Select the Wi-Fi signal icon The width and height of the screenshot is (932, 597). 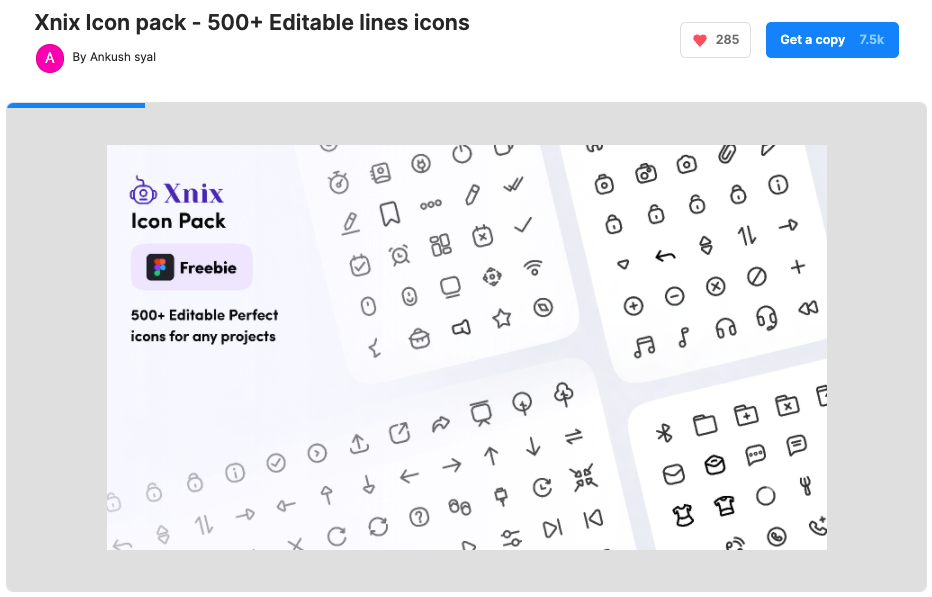[x=533, y=267]
